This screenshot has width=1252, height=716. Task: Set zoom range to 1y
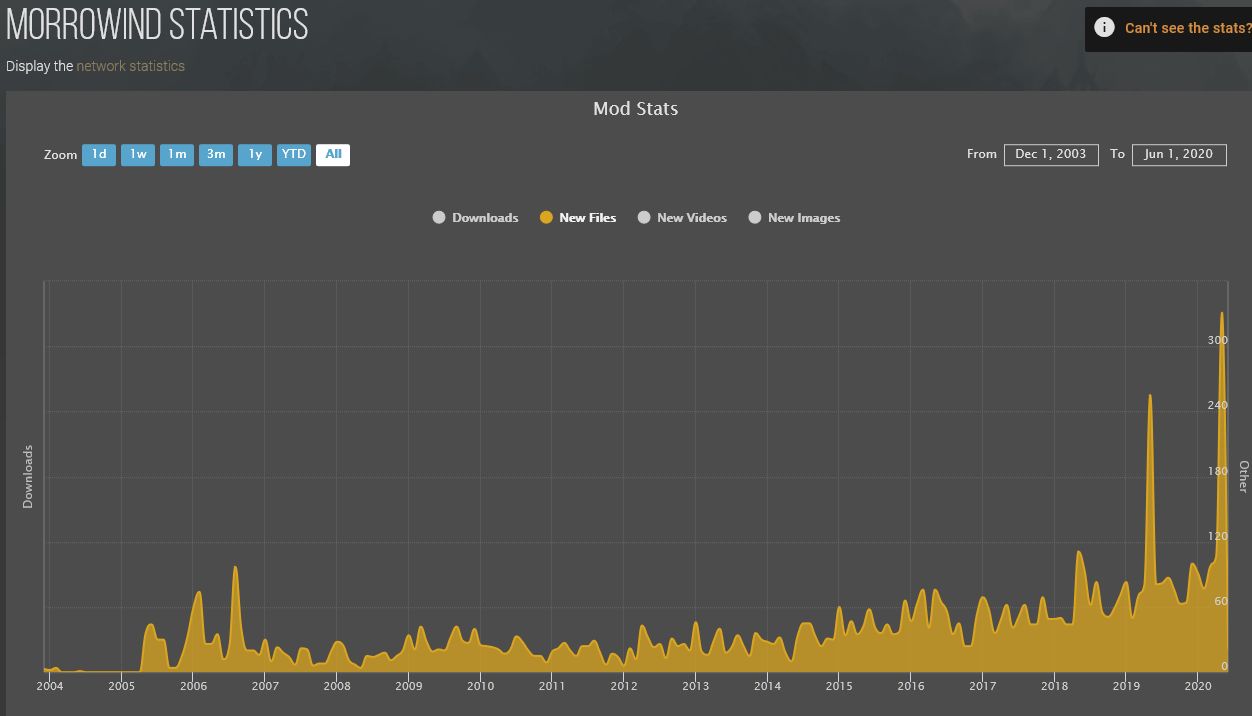255,154
